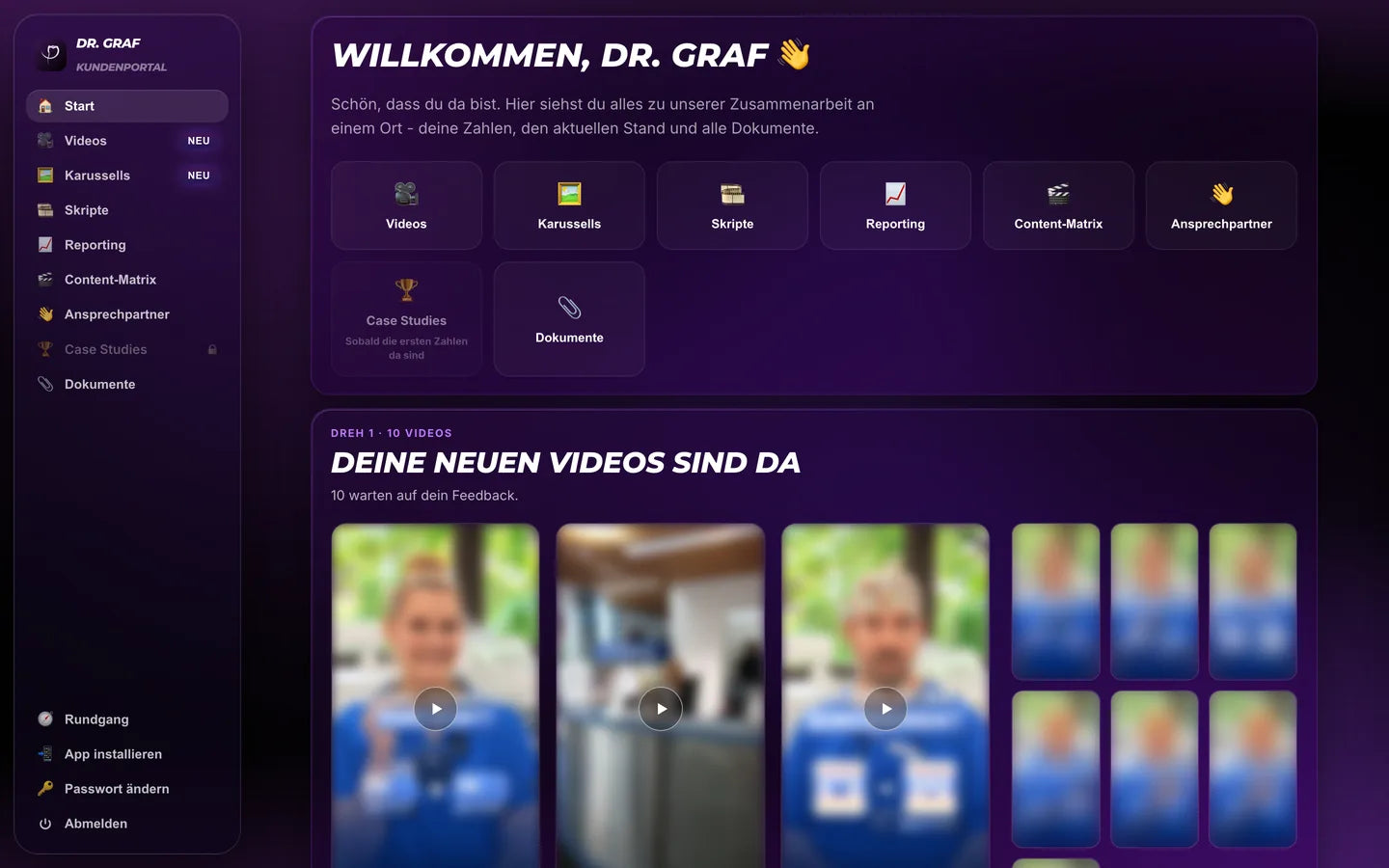
Task: Click the App installieren phone icon
Action: 45,754
